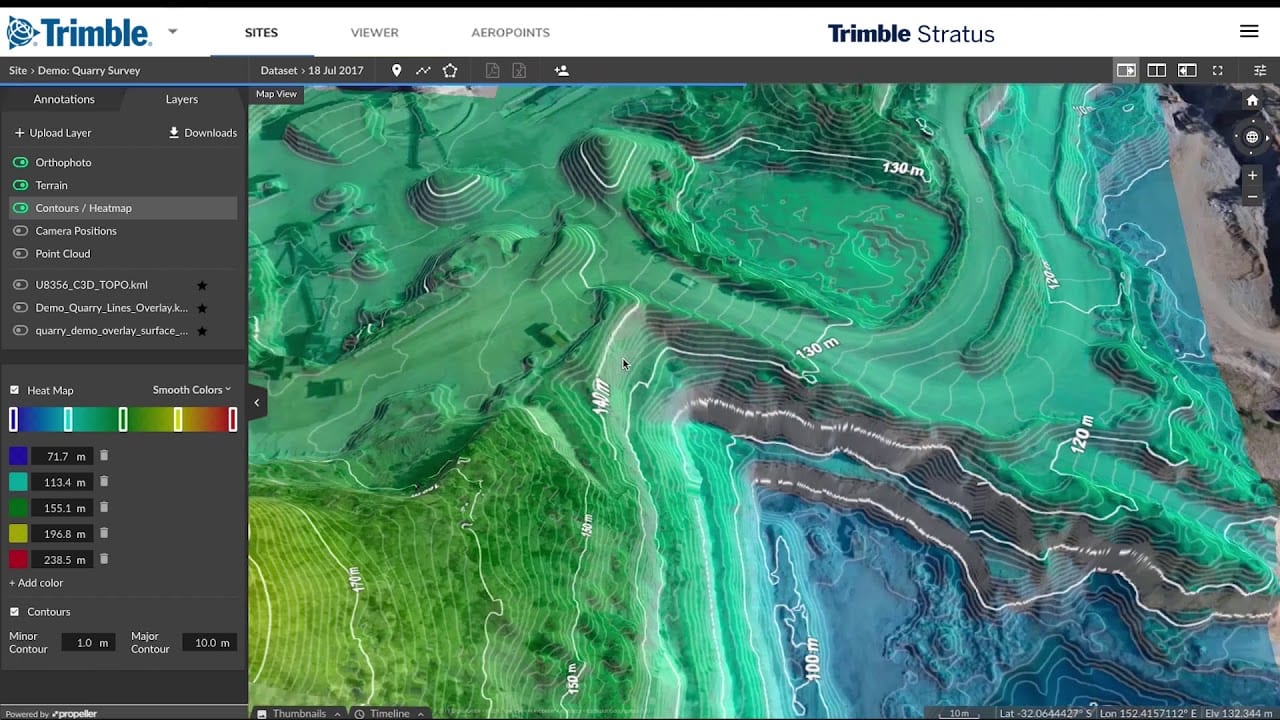1280x720 pixels.
Task: Open the Downloads button
Action: (203, 133)
